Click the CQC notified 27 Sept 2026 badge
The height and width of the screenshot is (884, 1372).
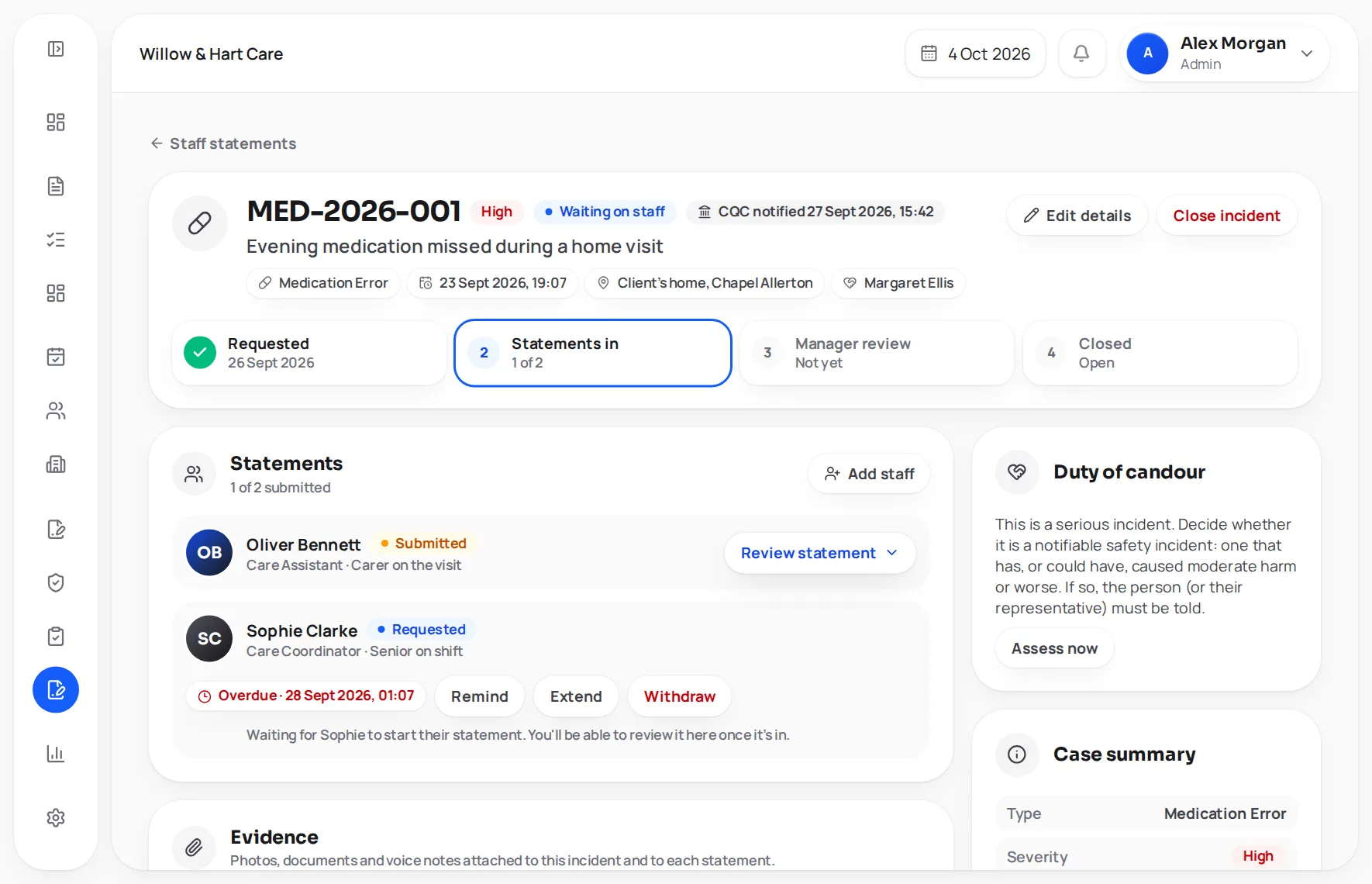tap(815, 212)
